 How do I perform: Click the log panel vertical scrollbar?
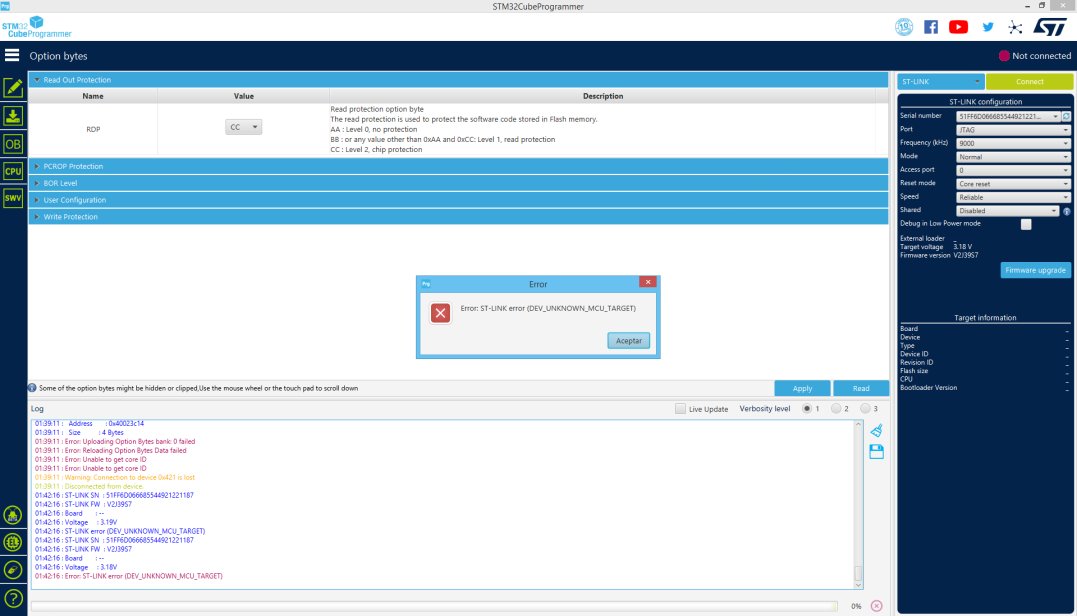(x=858, y=504)
